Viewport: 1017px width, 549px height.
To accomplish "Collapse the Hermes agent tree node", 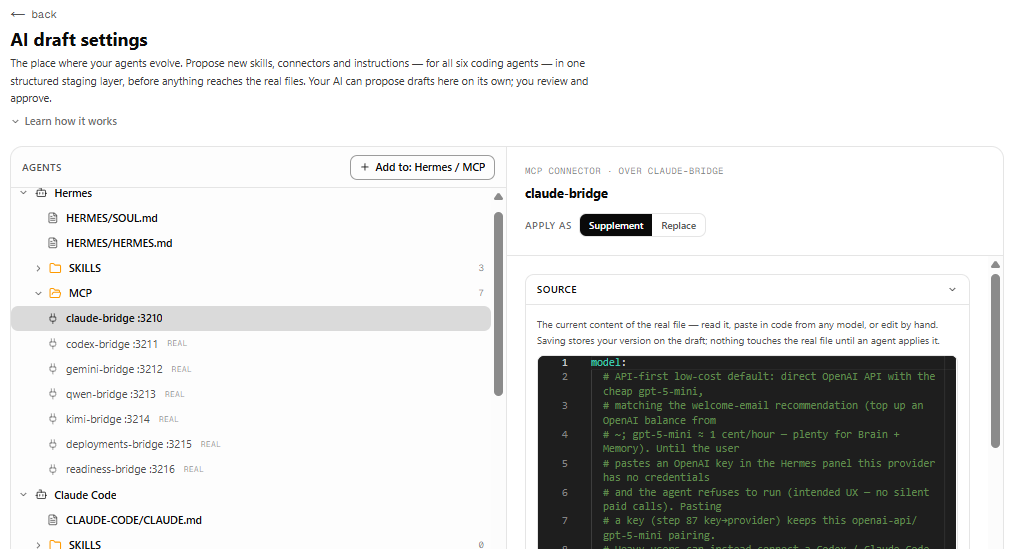I will 23,193.
